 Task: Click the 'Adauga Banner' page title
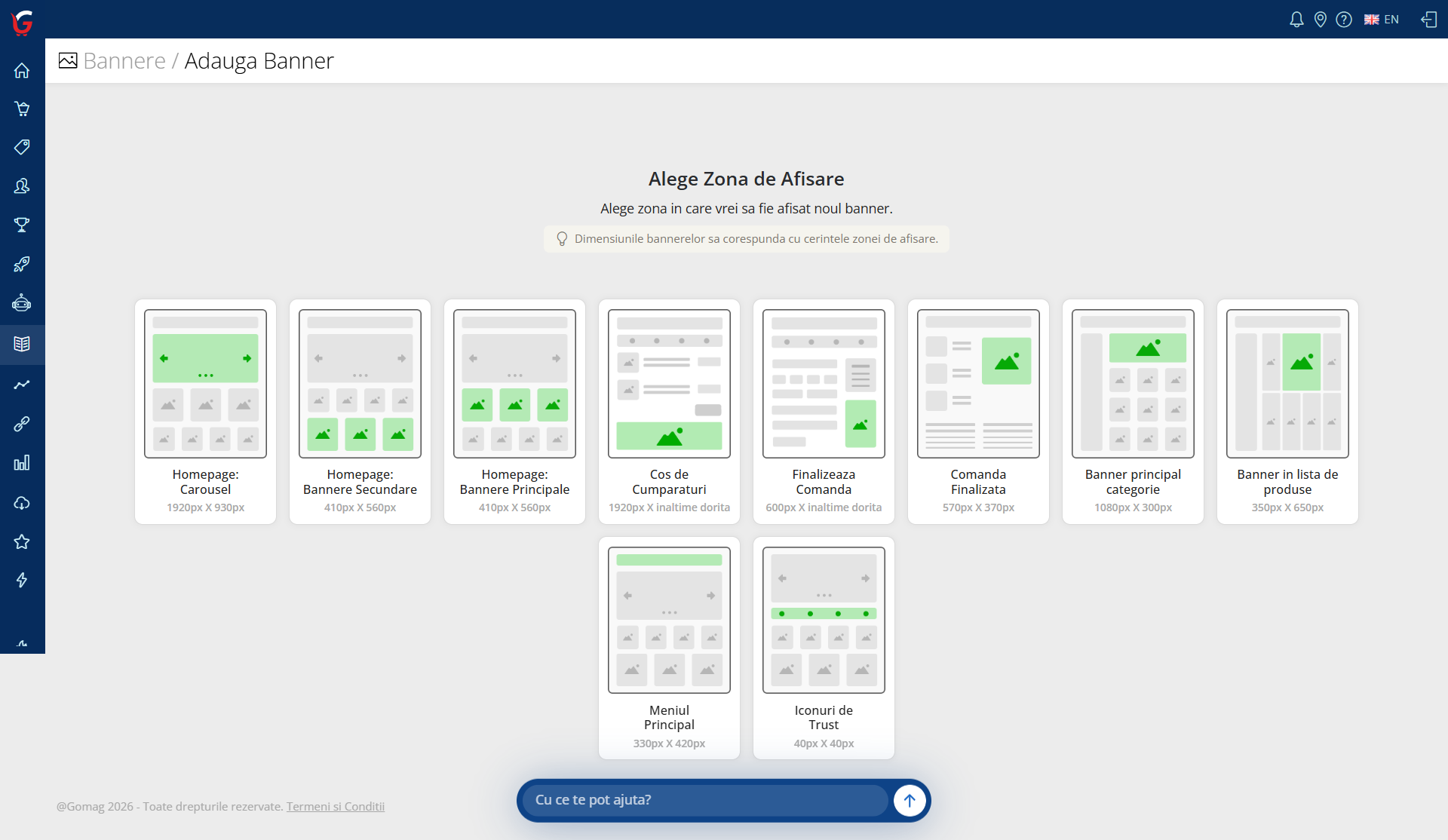(x=259, y=60)
